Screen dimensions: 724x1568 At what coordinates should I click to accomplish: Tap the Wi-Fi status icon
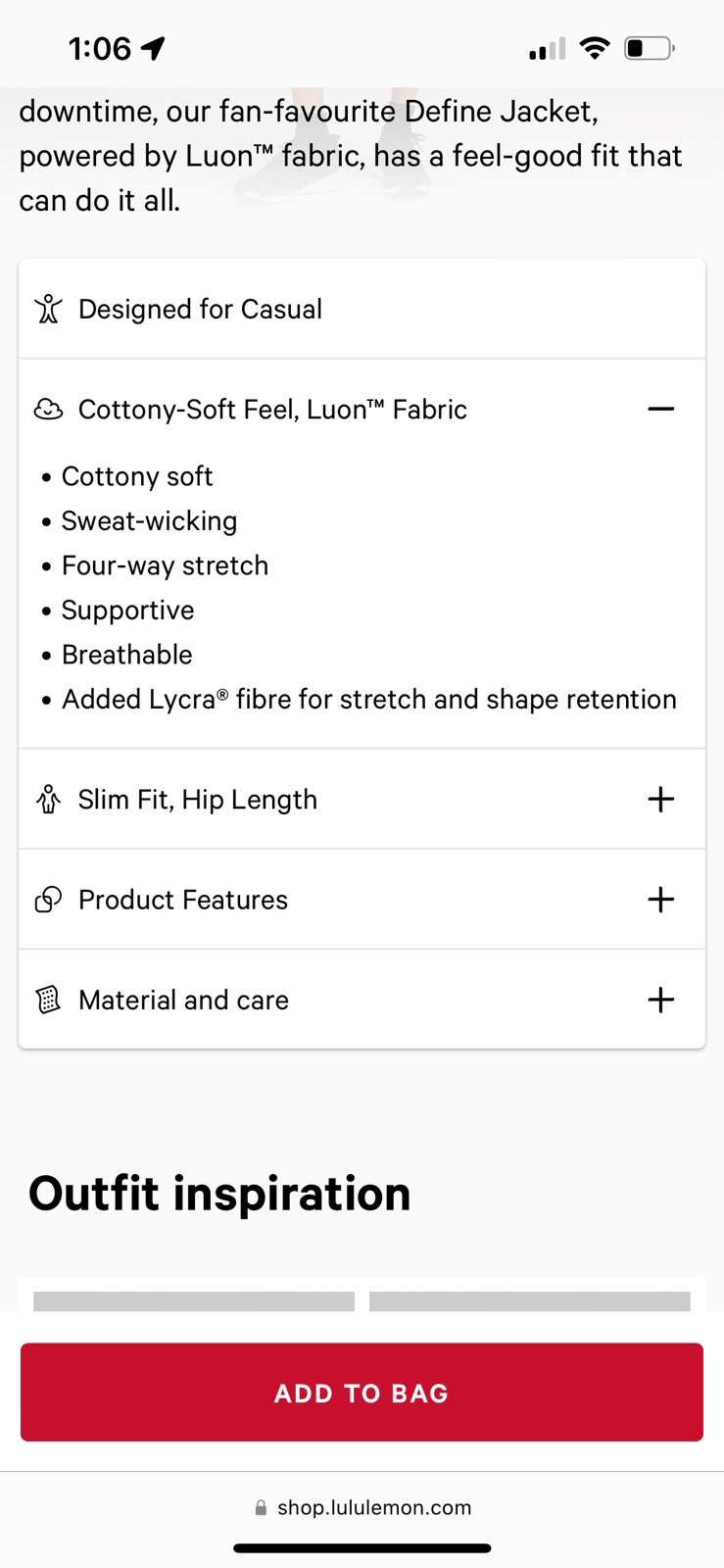[594, 48]
